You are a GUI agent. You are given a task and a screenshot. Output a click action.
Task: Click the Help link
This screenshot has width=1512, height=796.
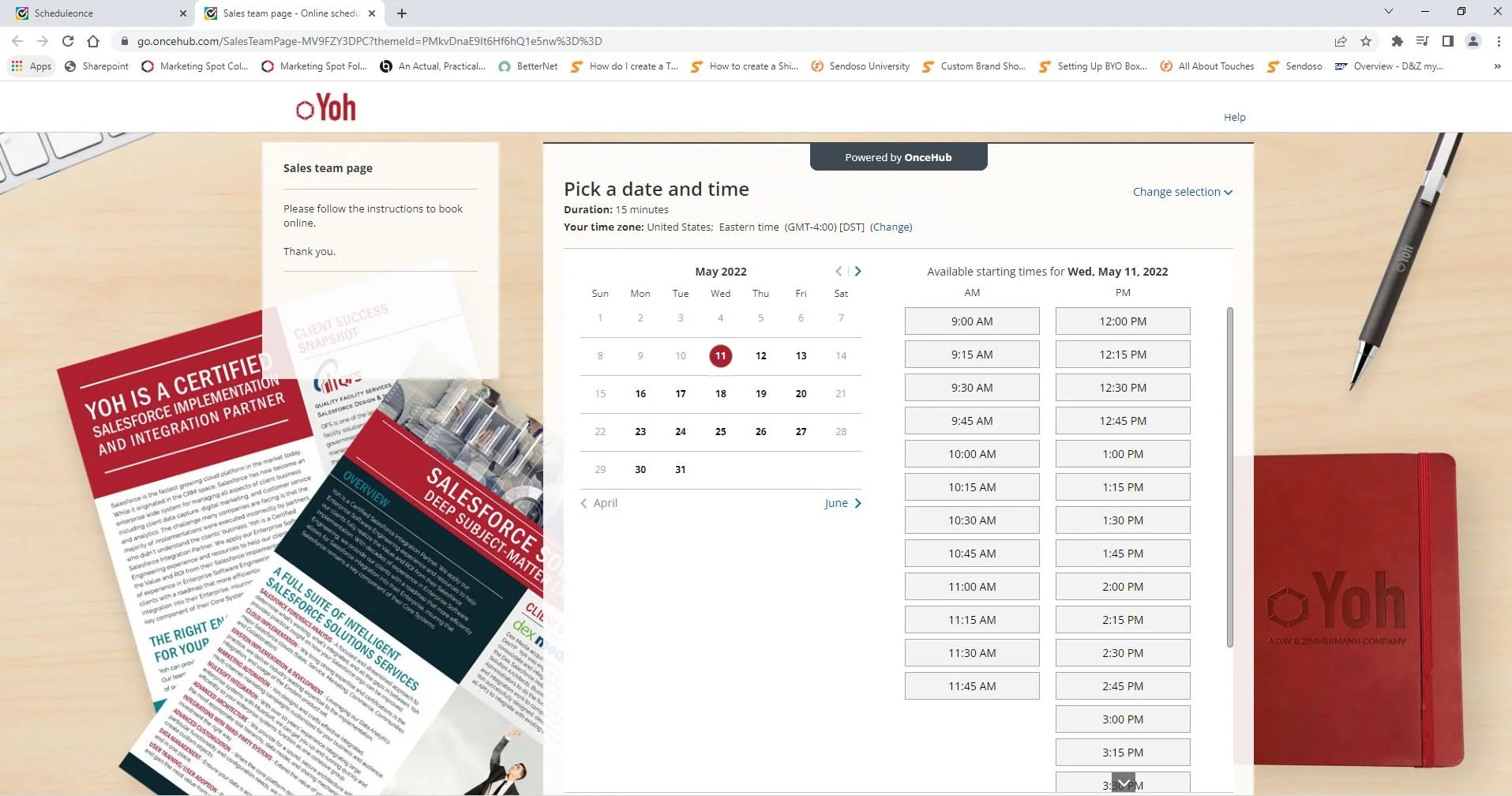coord(1234,117)
